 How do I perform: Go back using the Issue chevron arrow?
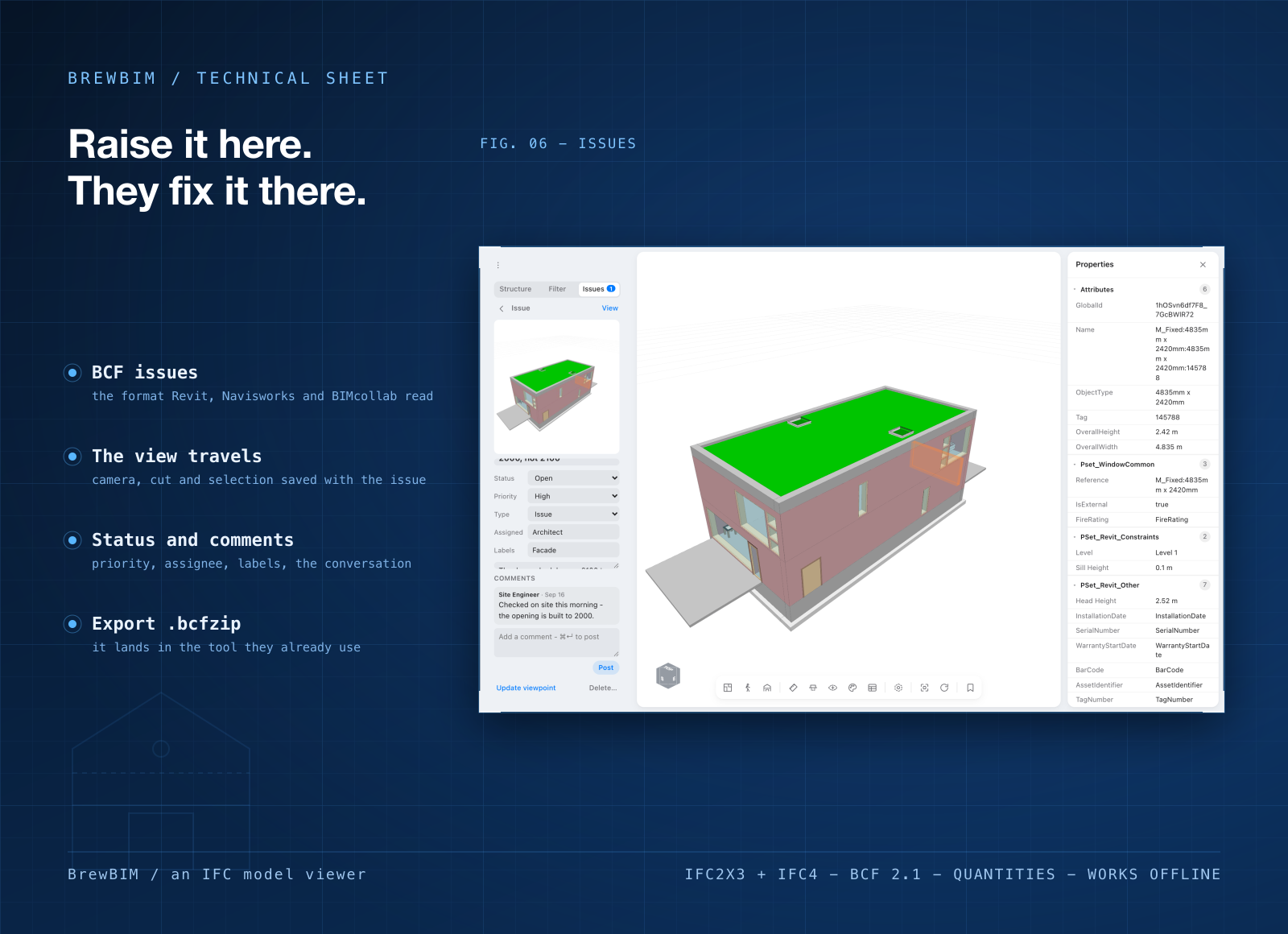[502, 308]
